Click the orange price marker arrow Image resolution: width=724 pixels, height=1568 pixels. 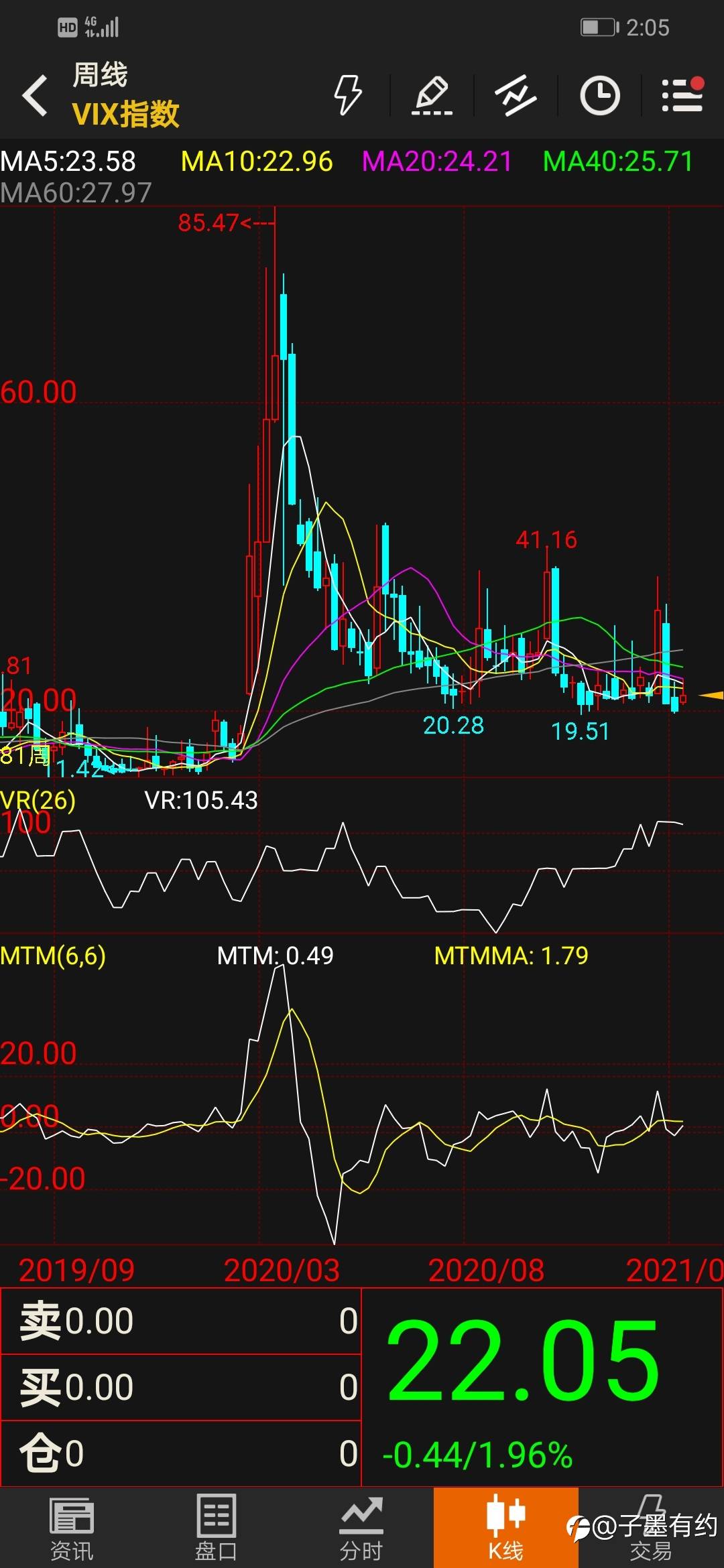click(711, 696)
